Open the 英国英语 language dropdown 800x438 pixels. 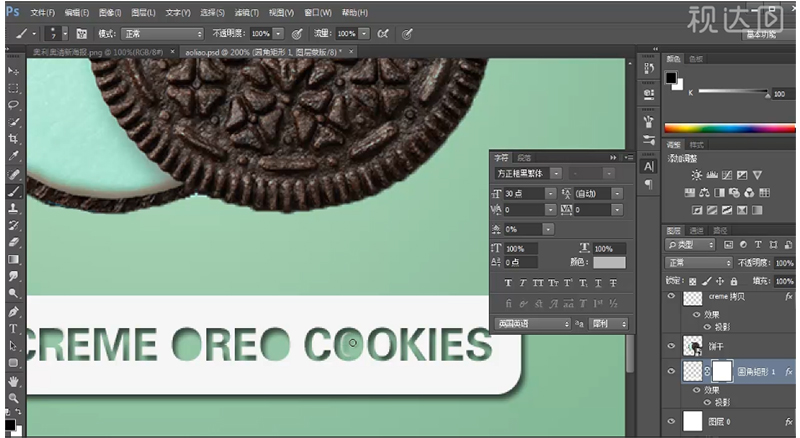(x=532, y=324)
